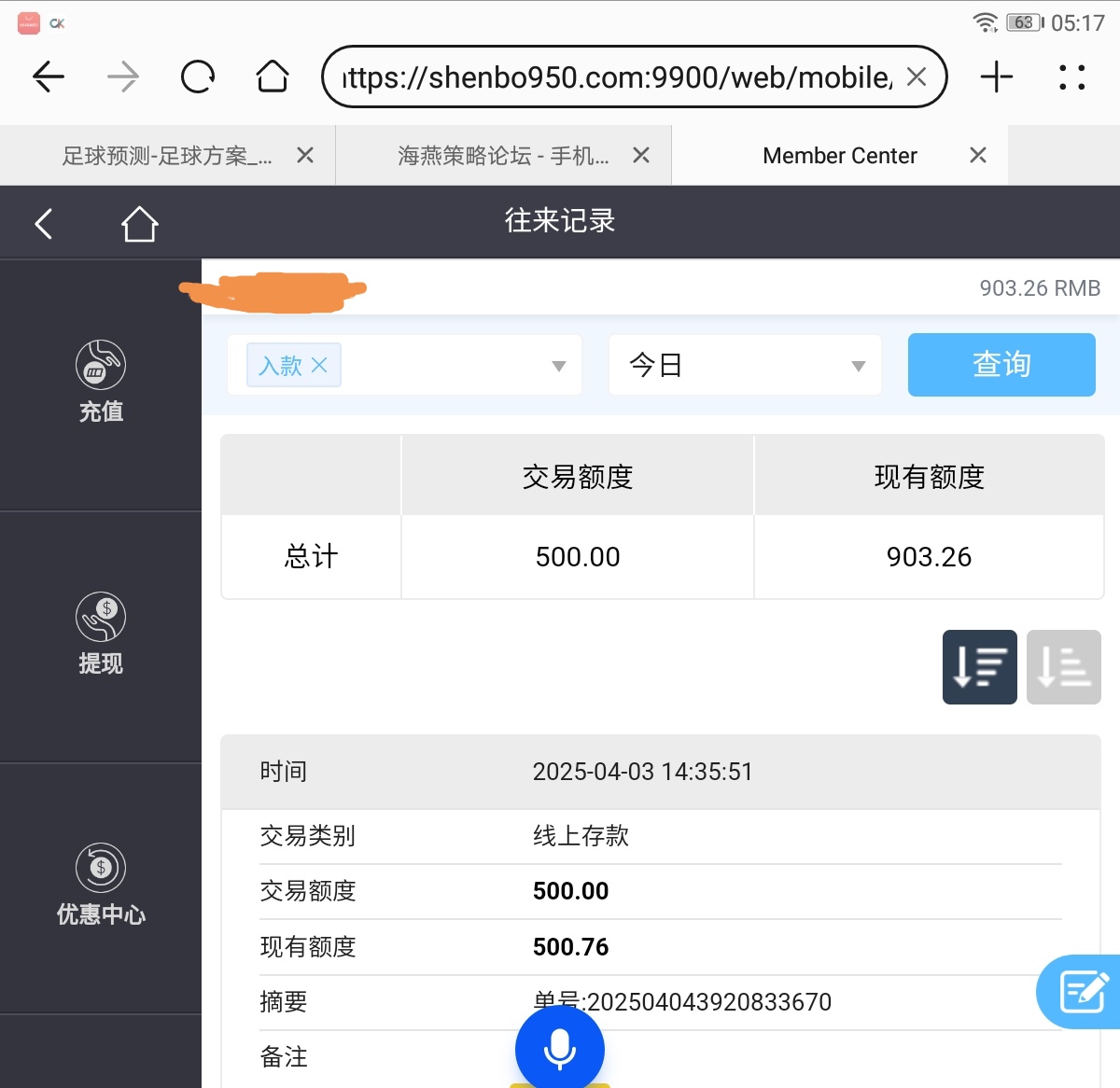
Task: Select ascending sort order
Action: coord(1063,667)
